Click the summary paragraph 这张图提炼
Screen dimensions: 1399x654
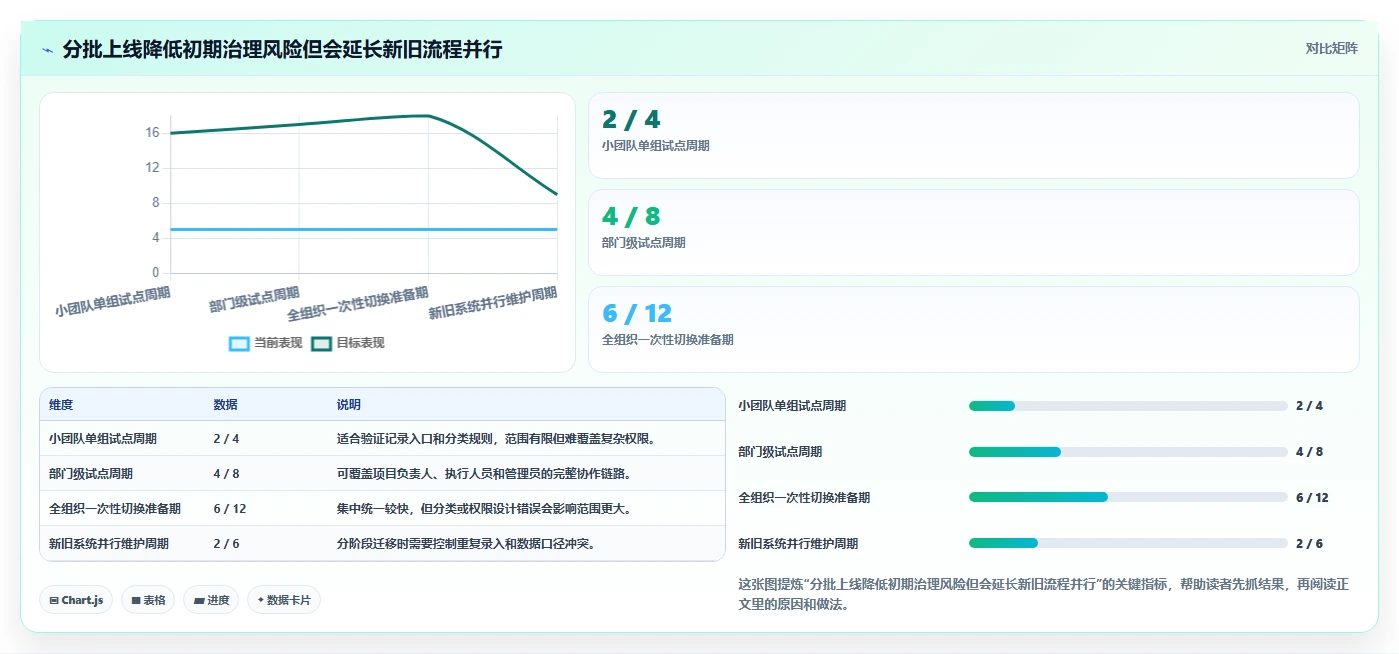(x=1043, y=594)
